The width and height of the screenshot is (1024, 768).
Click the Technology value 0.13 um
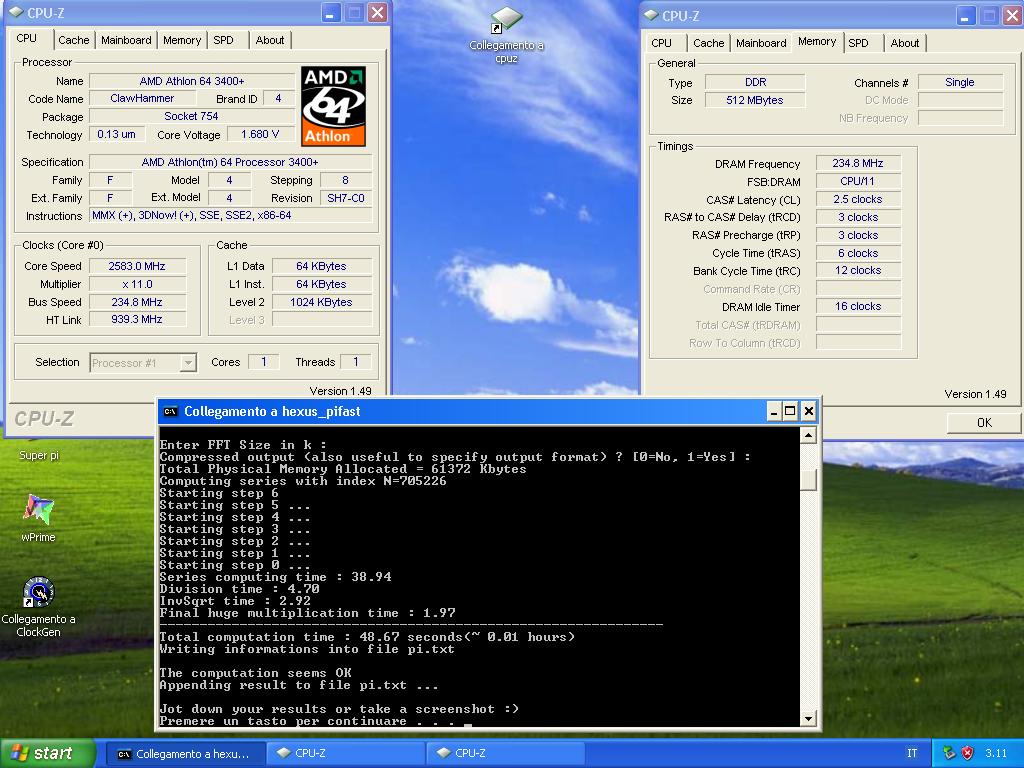click(116, 135)
